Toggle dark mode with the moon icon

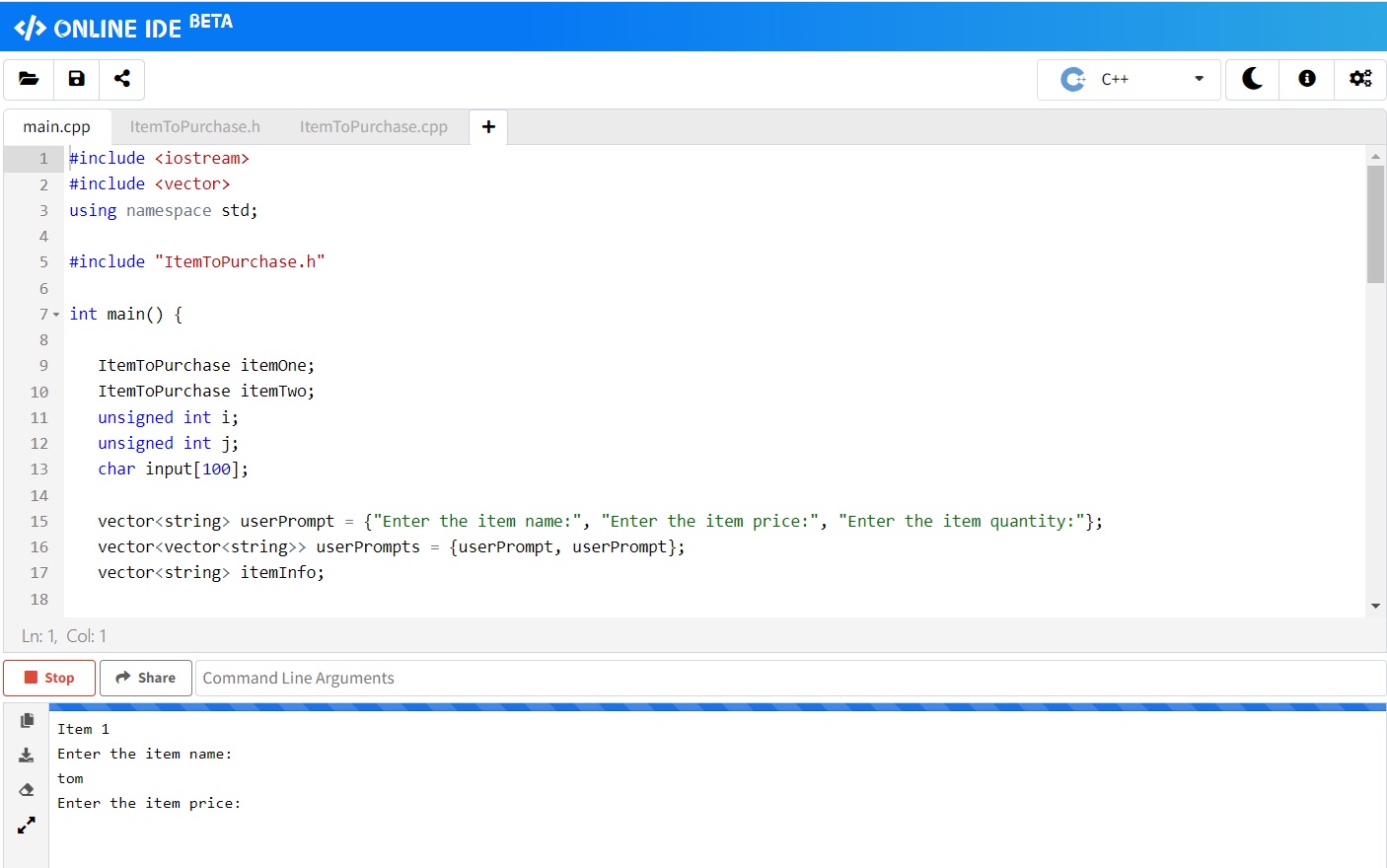pos(1252,79)
